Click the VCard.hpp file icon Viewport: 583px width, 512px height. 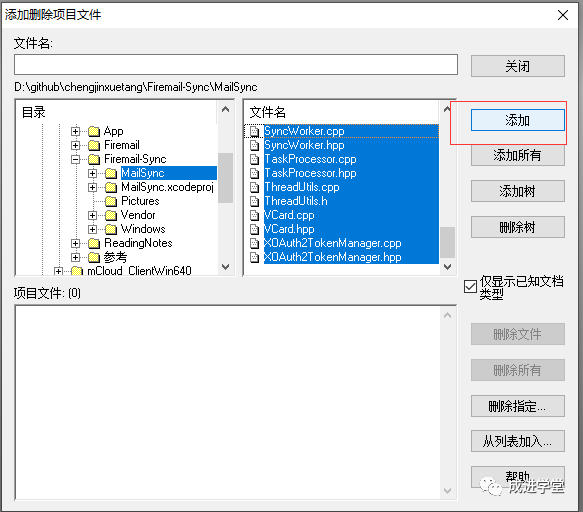point(255,229)
